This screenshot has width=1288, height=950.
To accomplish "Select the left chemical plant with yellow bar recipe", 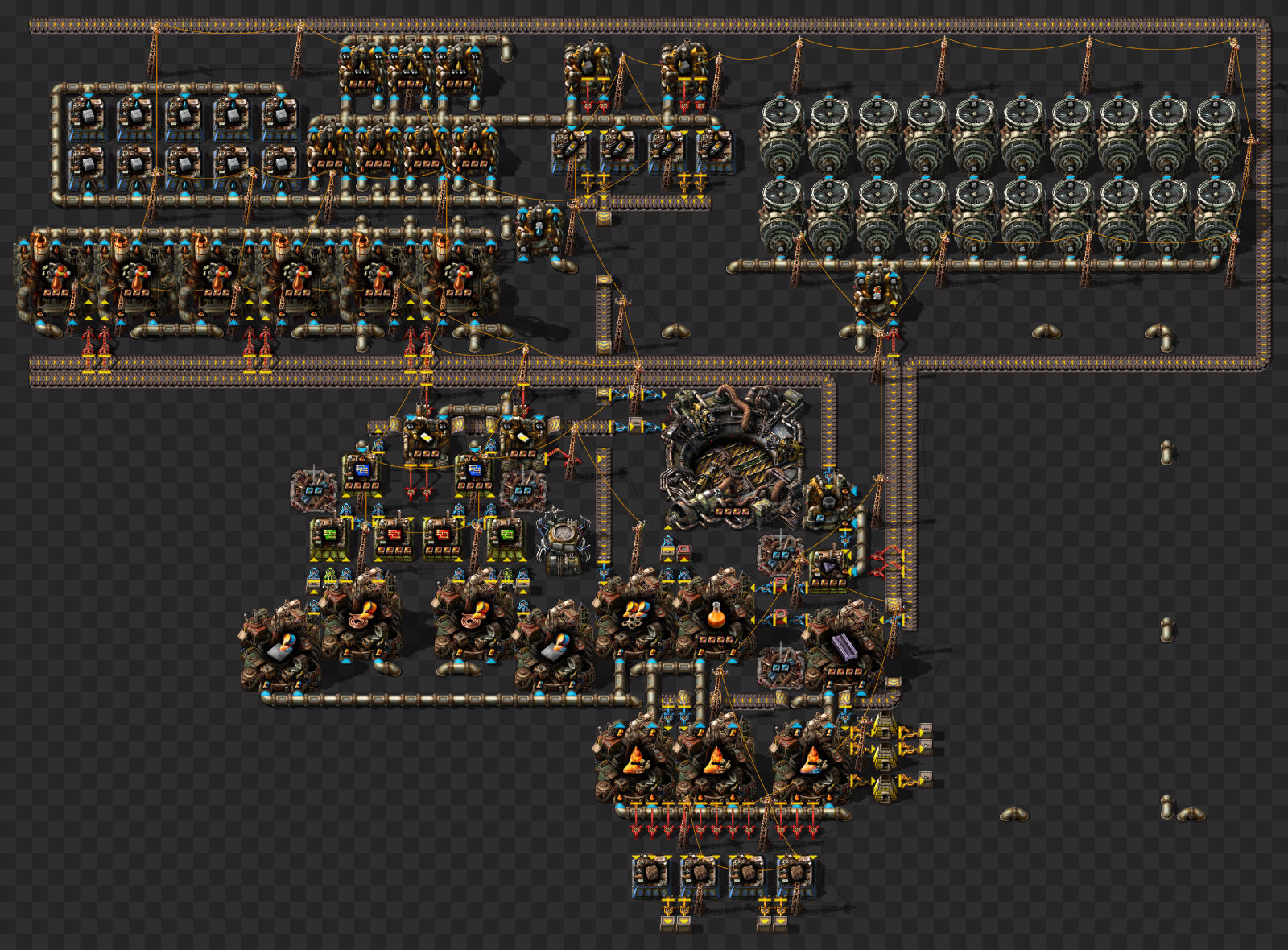I will [426, 439].
